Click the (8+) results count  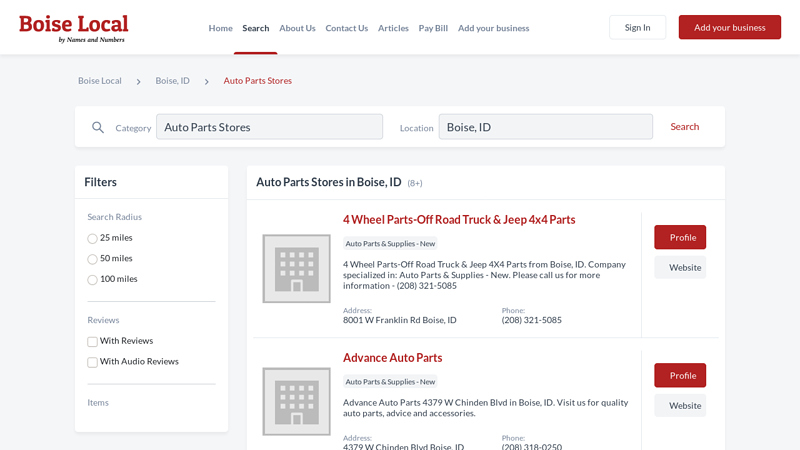415,183
